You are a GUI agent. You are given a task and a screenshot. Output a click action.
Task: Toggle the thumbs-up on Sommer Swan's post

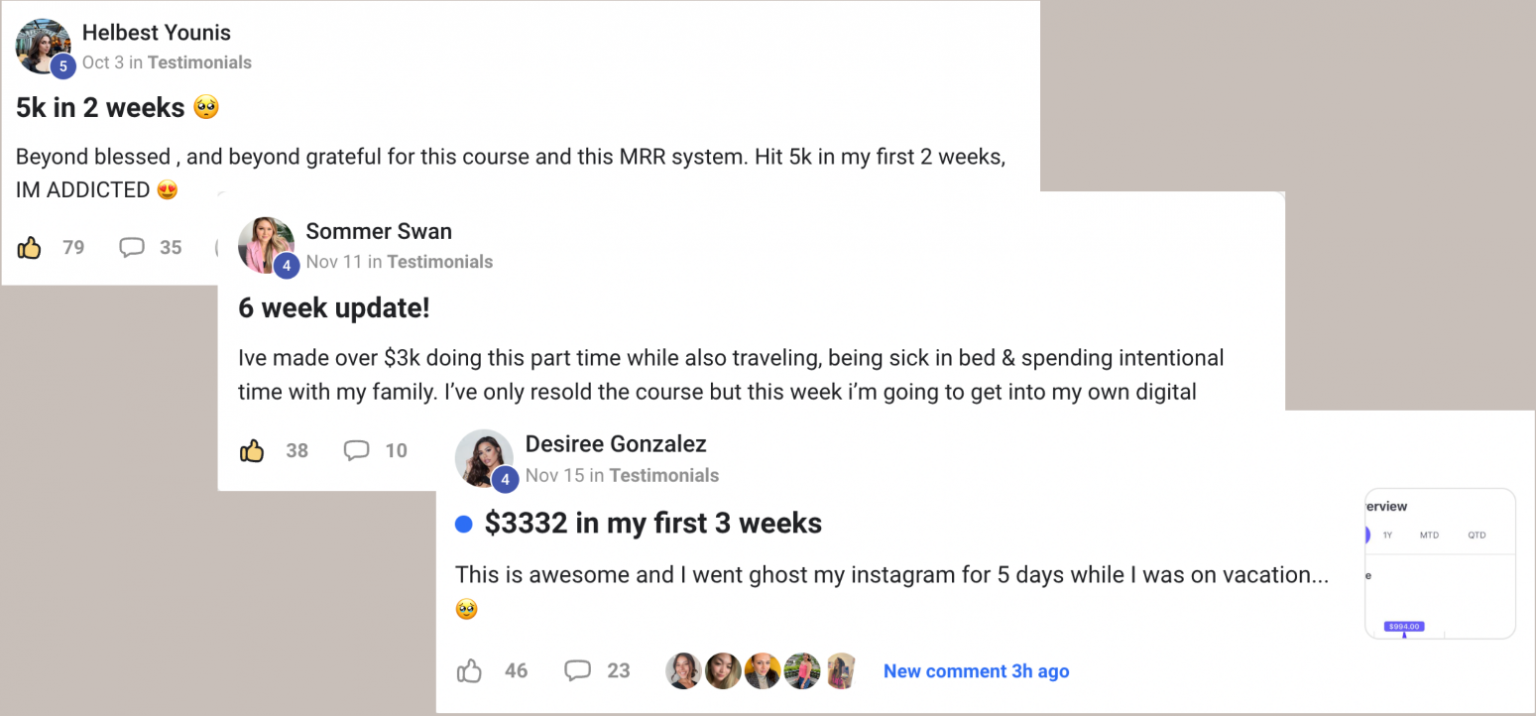pyautogui.click(x=253, y=450)
